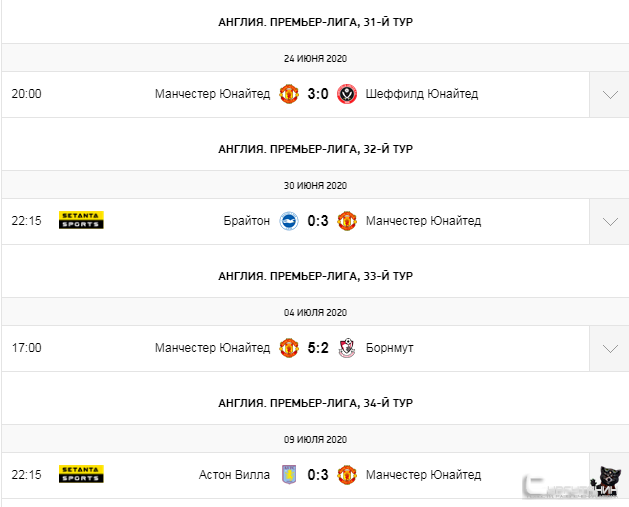Click Manchester United crest in Aston Villa match
Screen dimensions: 629x507
click(347, 475)
